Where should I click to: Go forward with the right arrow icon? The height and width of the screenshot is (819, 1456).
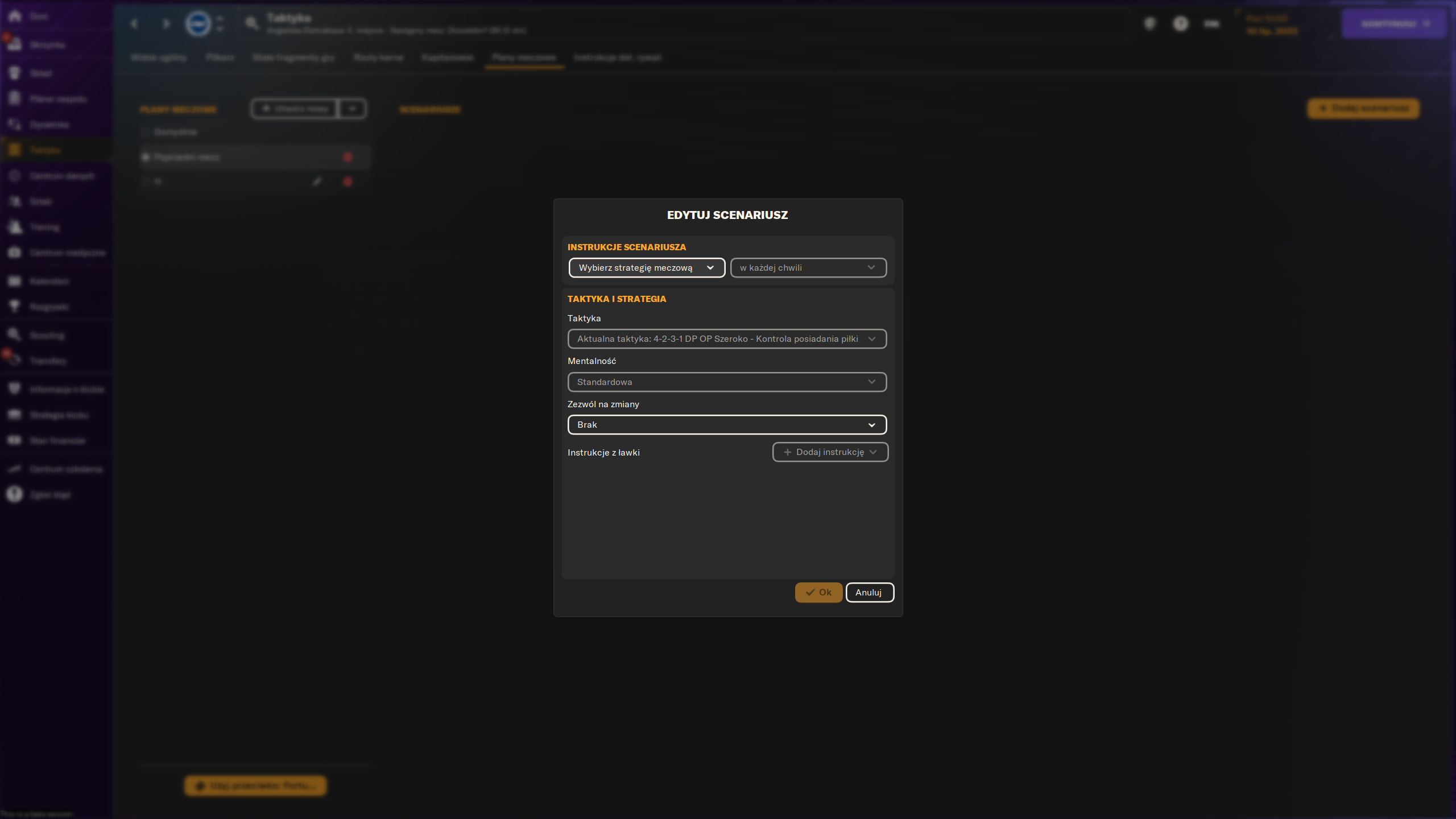(166, 24)
